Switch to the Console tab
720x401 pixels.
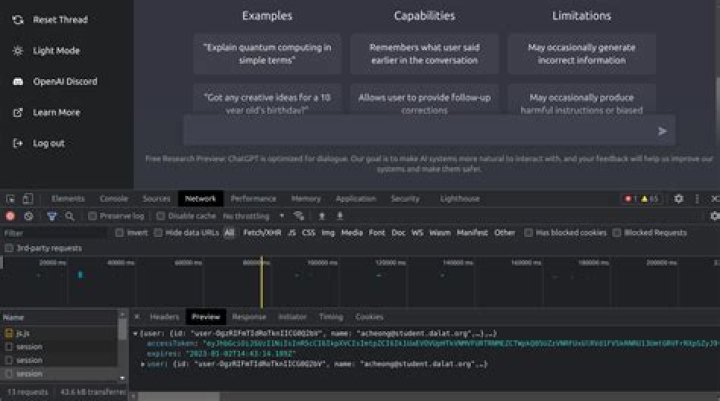tap(113, 199)
